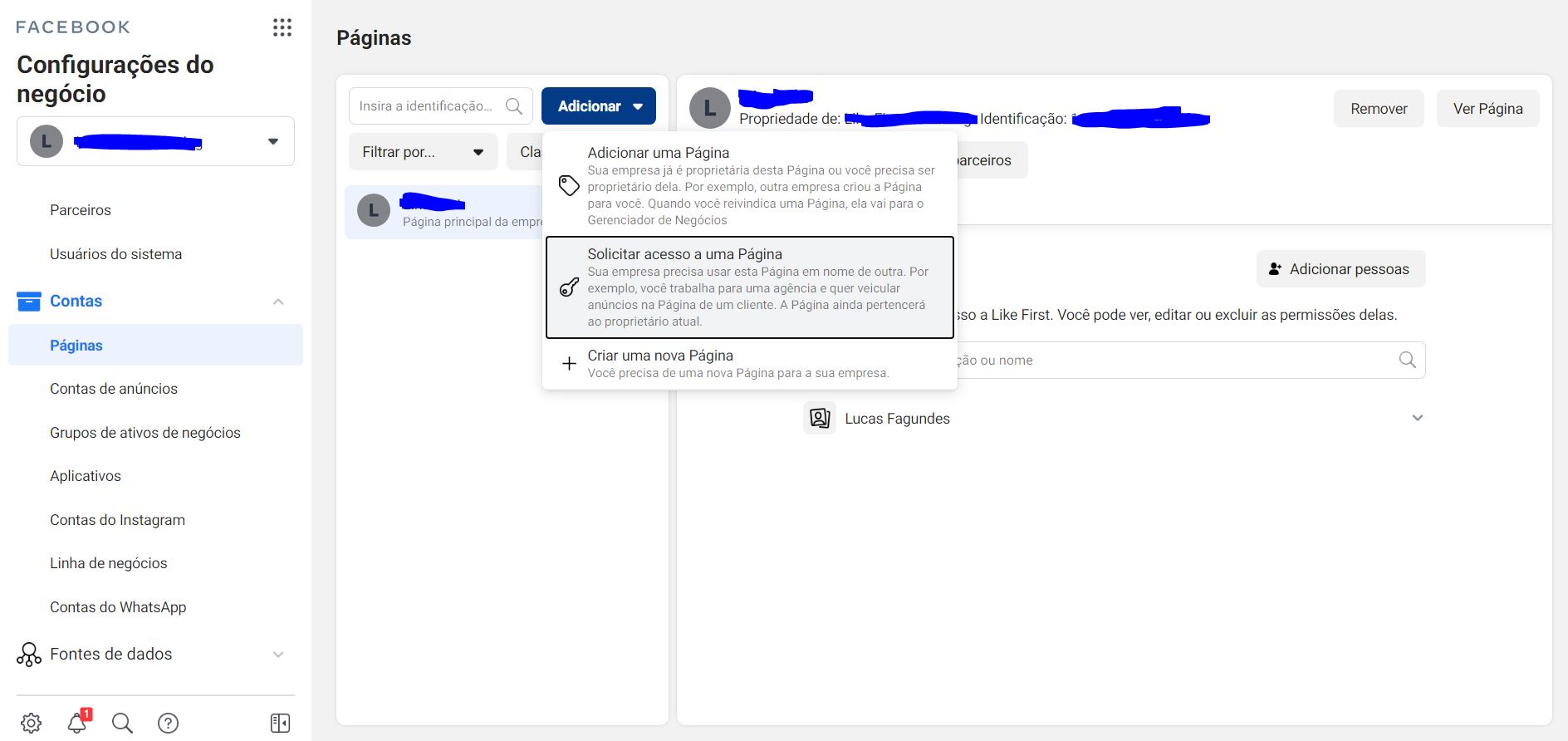This screenshot has height=741, width=1568.
Task: Open the apps grid menu icon
Action: click(282, 27)
